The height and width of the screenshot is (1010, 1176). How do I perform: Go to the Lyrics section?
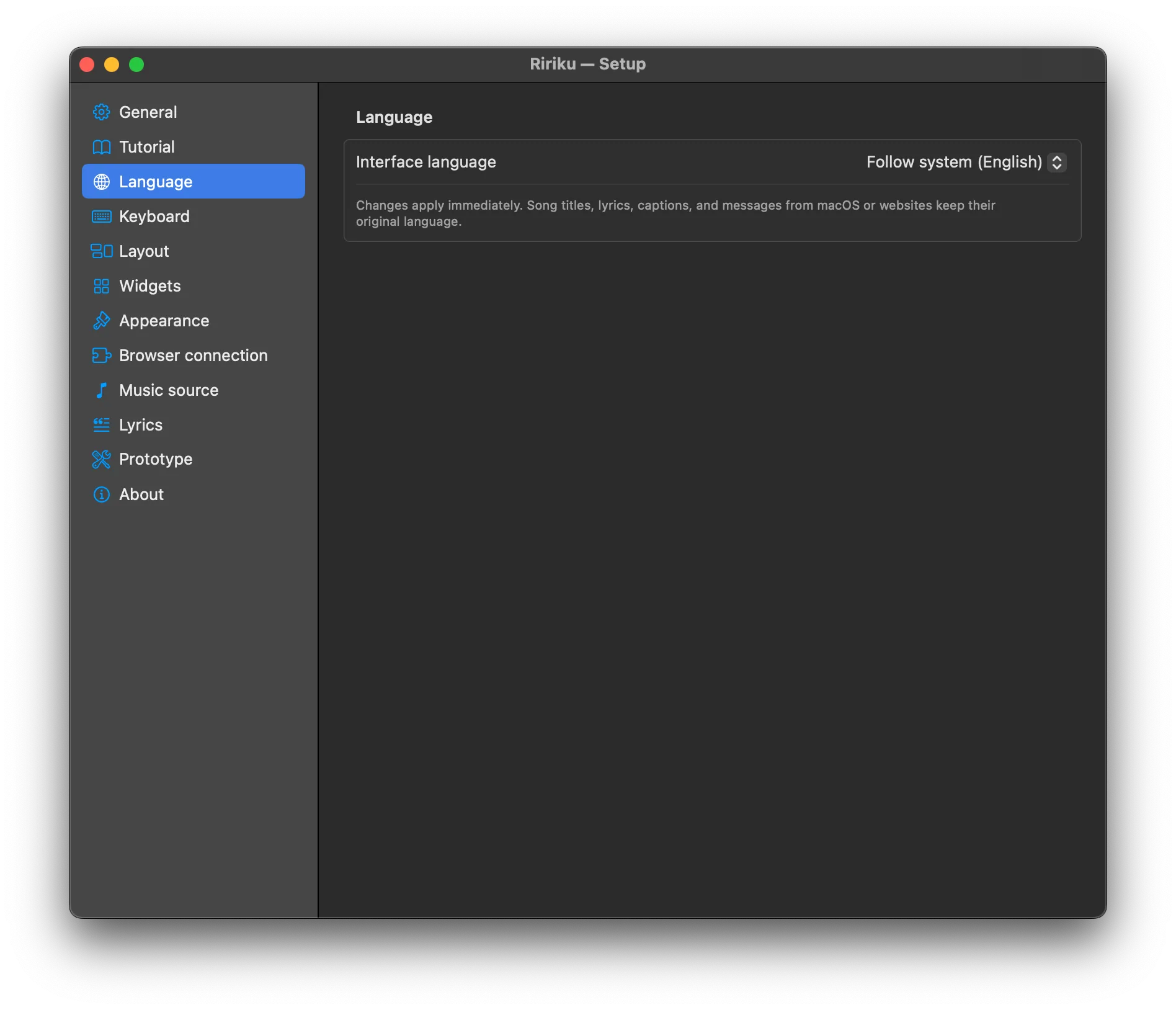point(194,425)
